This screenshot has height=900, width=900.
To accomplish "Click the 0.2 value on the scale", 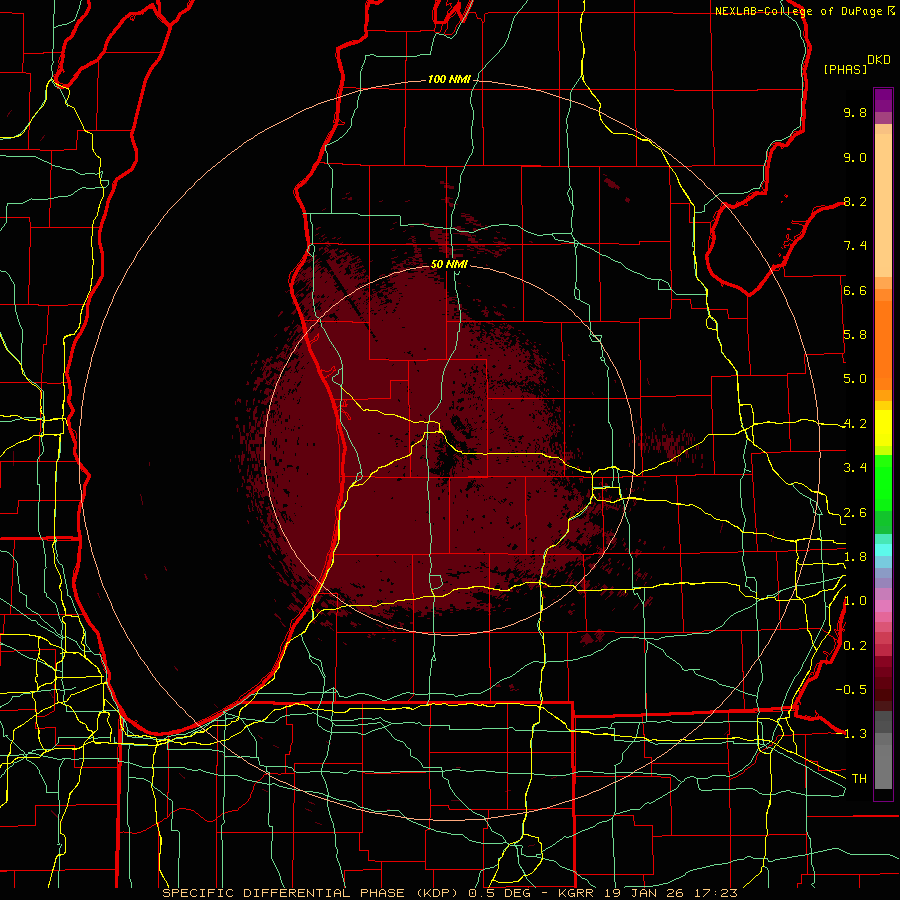I will (x=855, y=646).
